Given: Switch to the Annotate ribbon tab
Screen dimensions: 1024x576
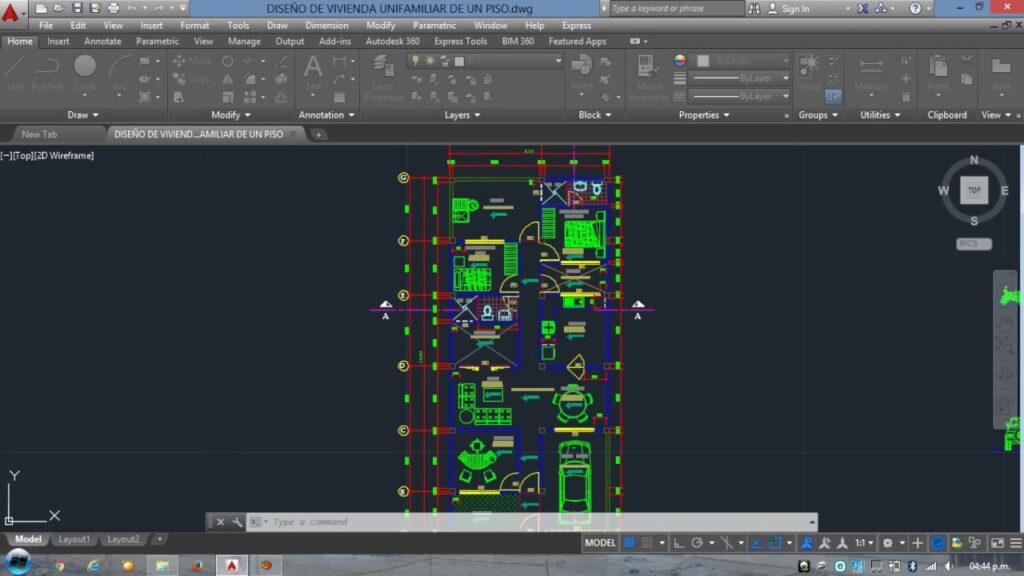Looking at the screenshot, I should (102, 42).
